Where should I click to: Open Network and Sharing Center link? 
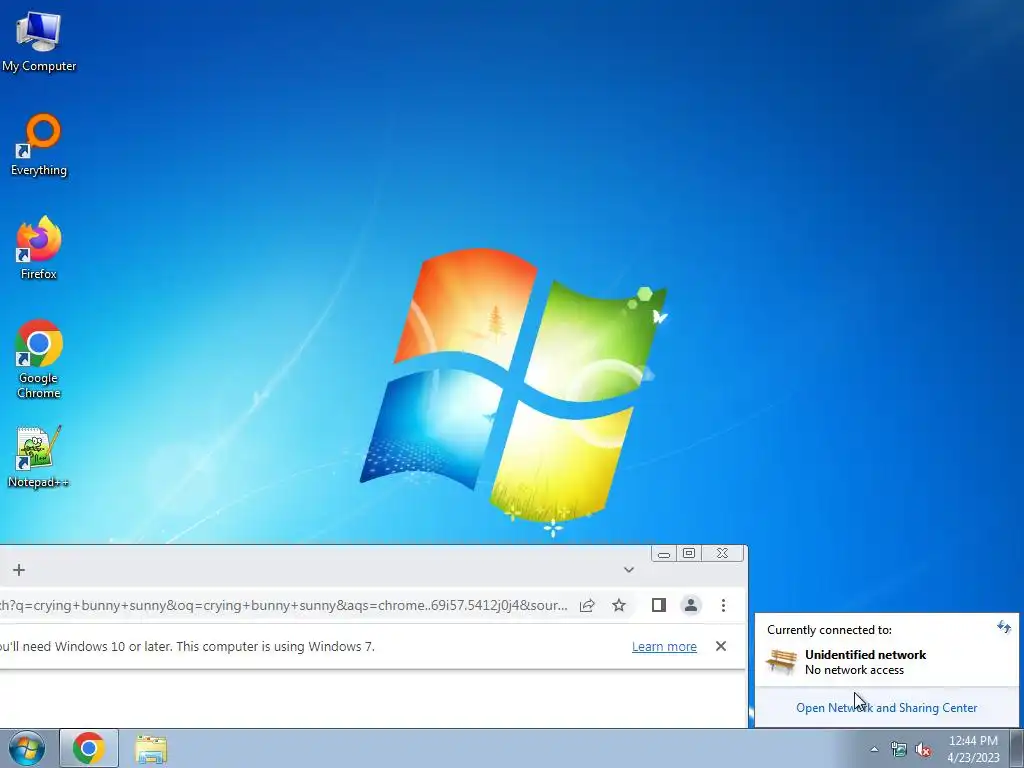pos(886,708)
